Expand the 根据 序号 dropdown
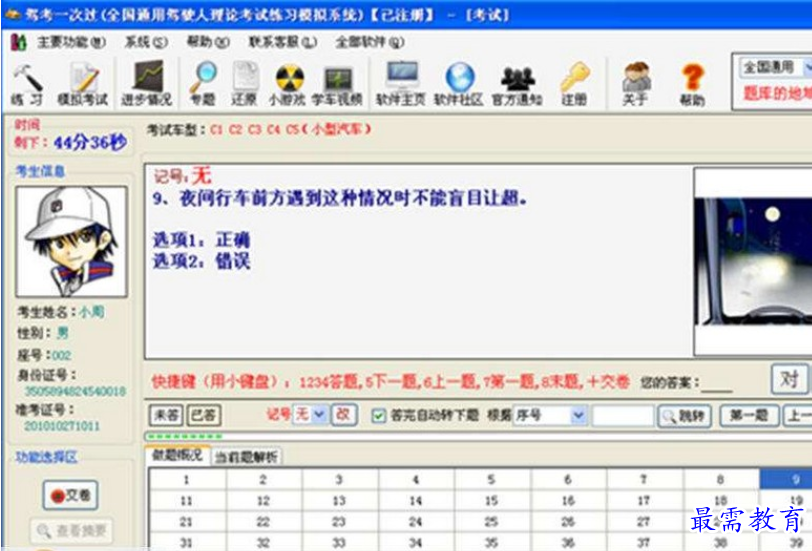Screen dimensions: 812x551 tap(578, 415)
